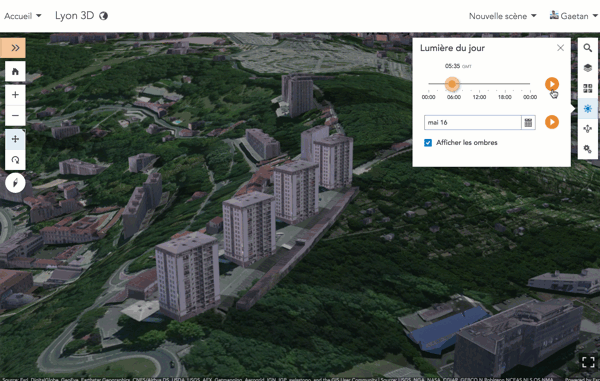Viewport: 600px width, 381px height.
Task: Click the time slider orange handle
Action: click(x=452, y=84)
